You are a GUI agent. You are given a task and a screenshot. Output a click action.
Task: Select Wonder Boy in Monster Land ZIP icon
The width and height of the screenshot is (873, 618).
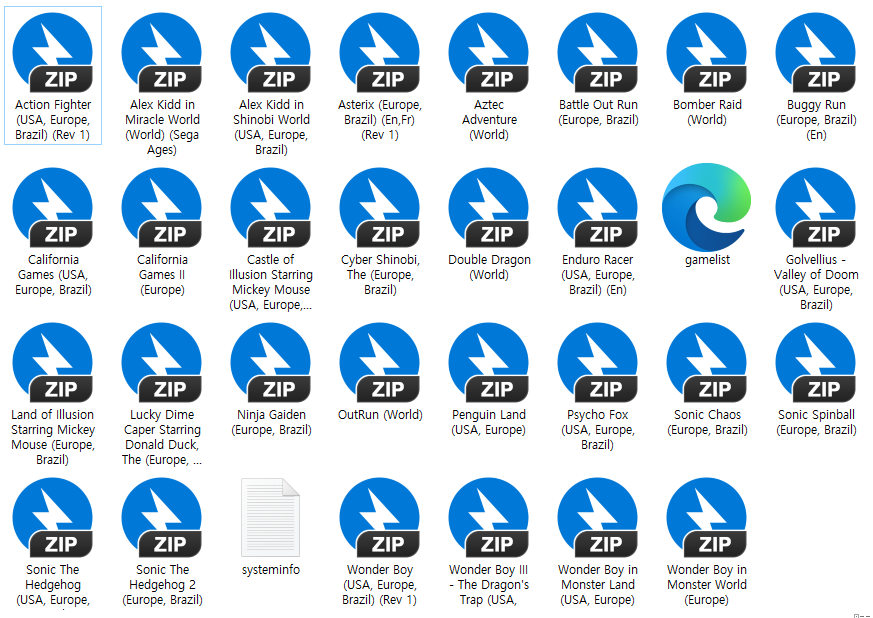point(598,518)
